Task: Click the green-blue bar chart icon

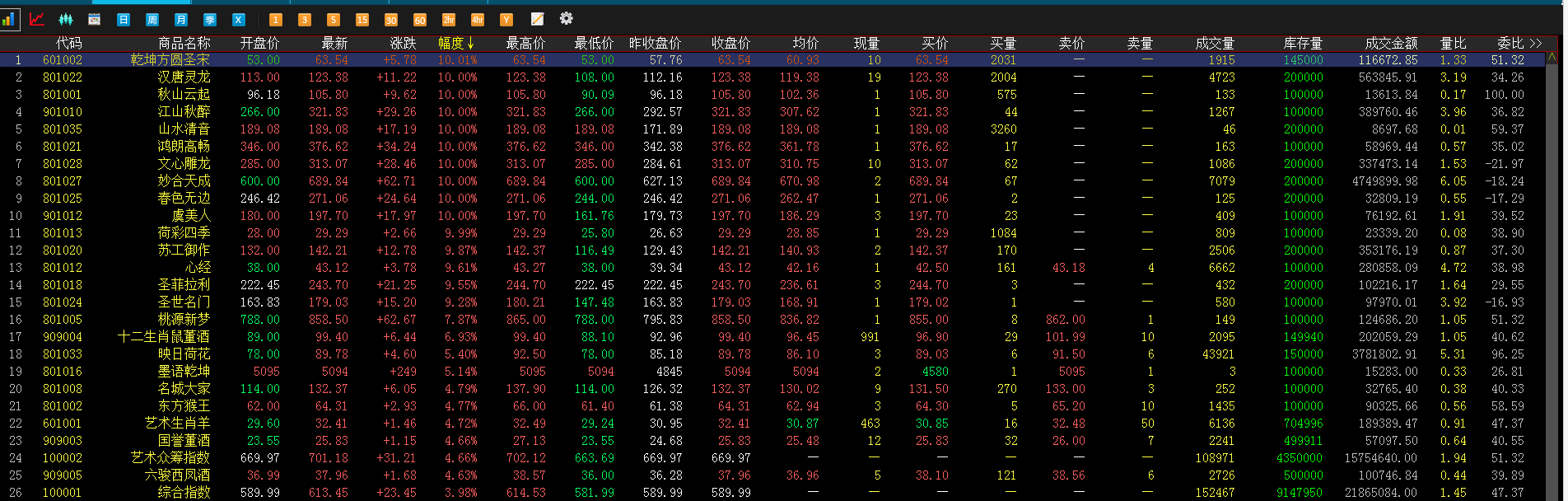Action: 9,18
